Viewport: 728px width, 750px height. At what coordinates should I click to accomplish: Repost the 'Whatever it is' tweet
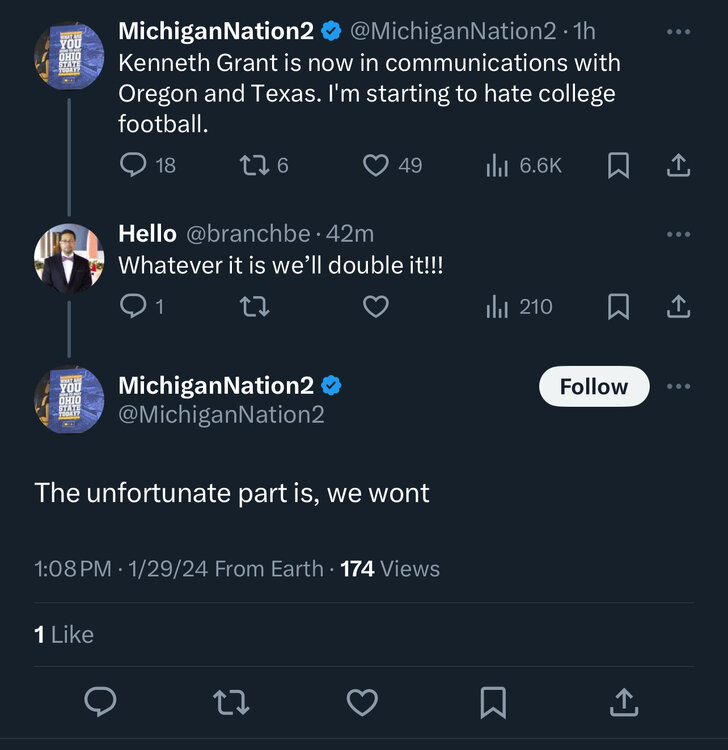tap(254, 307)
